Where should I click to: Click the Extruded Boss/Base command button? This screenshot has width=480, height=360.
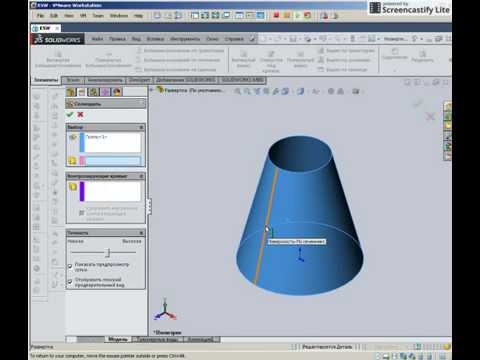pyautogui.click(x=58, y=59)
